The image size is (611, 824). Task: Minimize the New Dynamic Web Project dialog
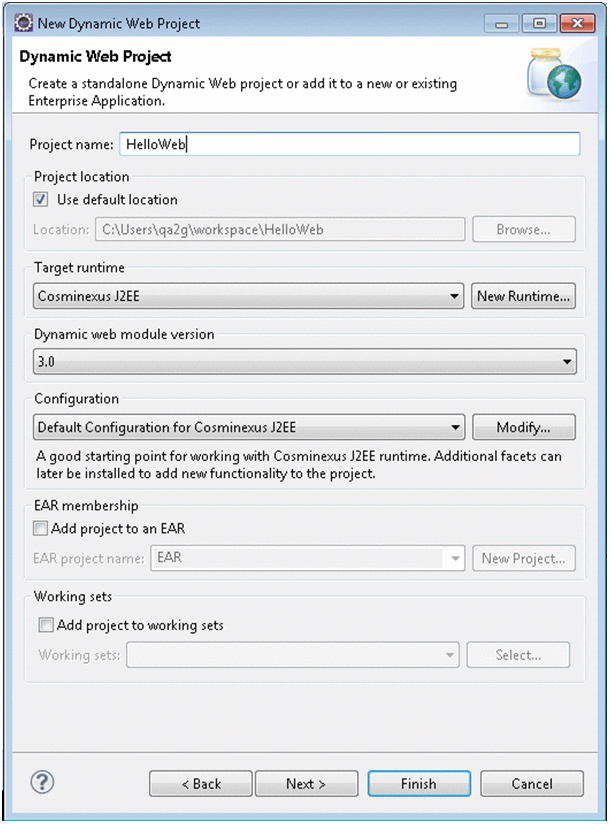pos(500,23)
